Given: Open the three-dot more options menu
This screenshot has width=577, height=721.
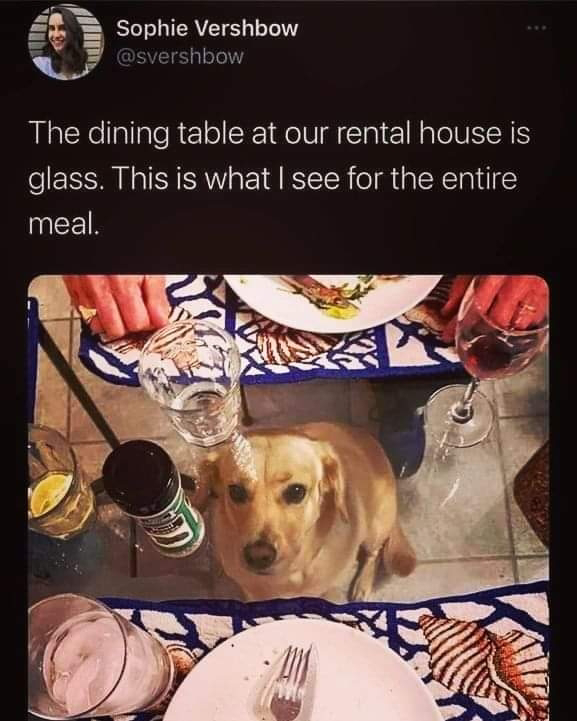Looking at the screenshot, I should tap(537, 29).
